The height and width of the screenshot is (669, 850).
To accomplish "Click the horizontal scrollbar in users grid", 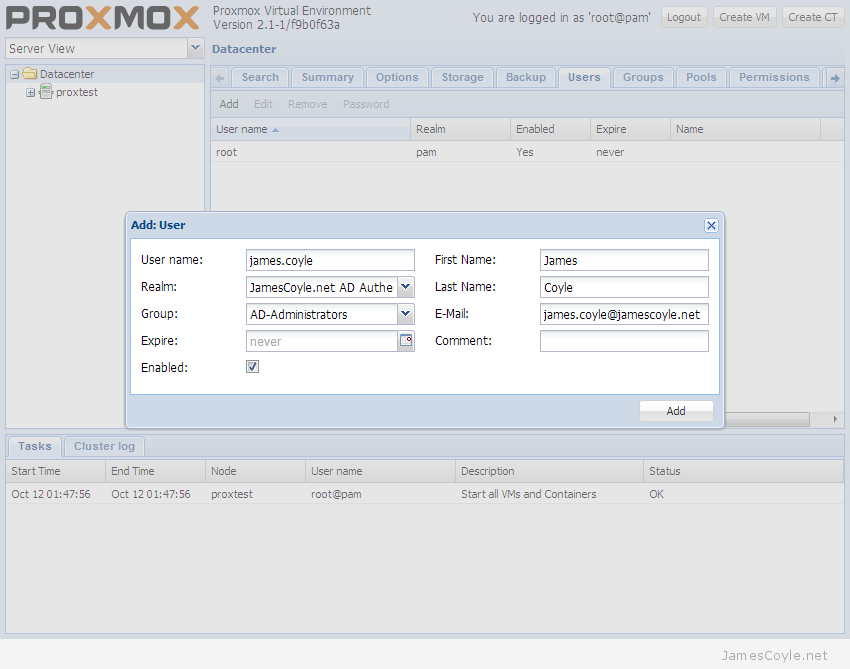I will tap(767, 419).
